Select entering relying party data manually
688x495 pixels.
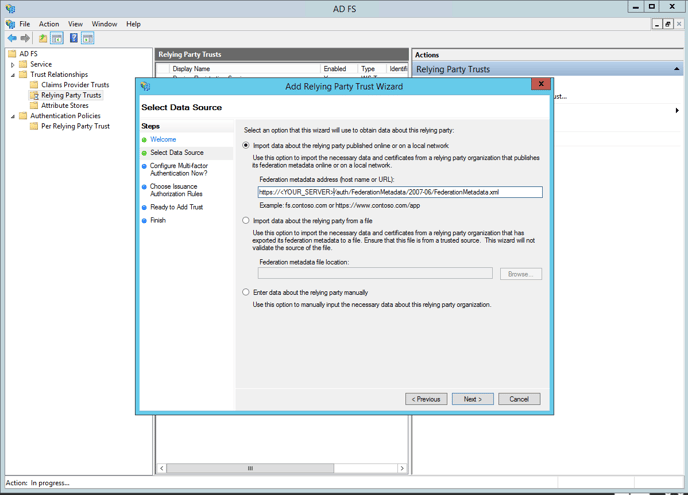point(246,292)
